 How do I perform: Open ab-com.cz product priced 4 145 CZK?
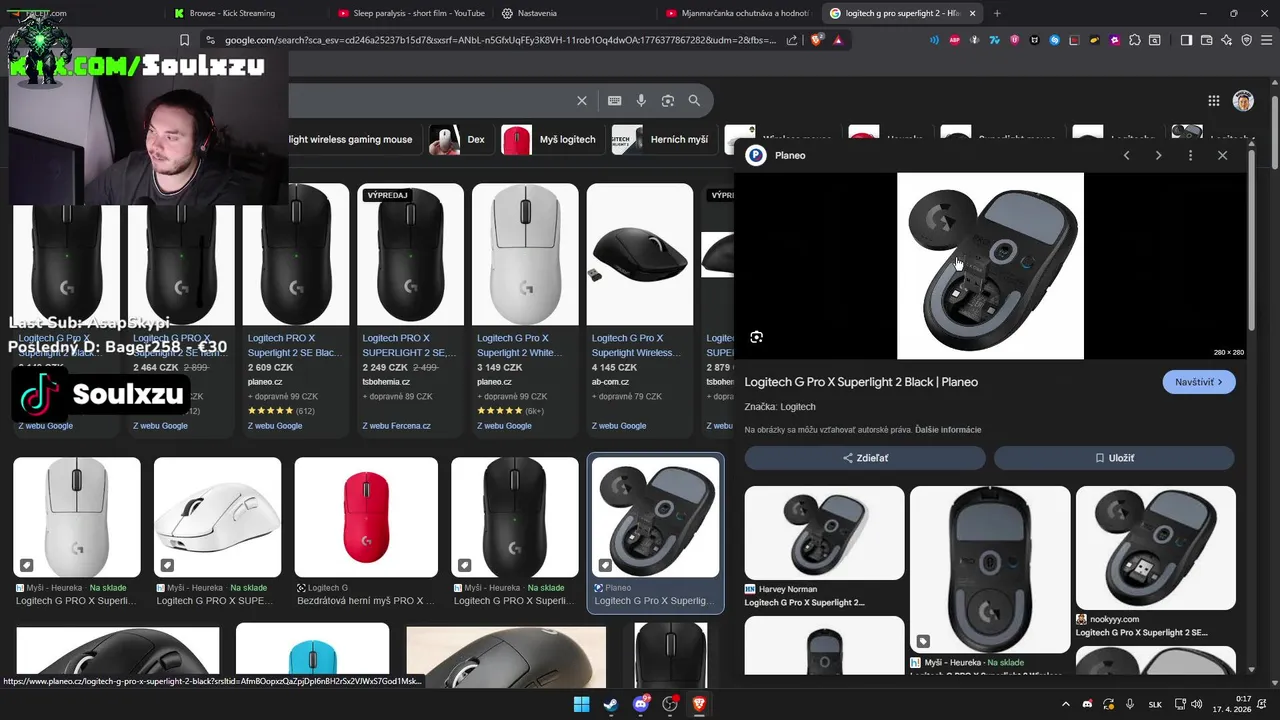640,310
